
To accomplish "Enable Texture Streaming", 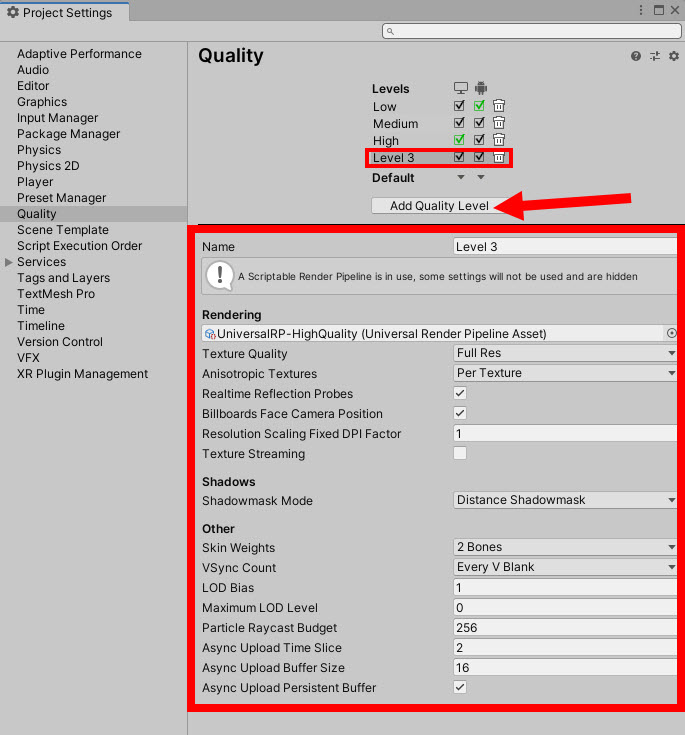I will point(460,453).
